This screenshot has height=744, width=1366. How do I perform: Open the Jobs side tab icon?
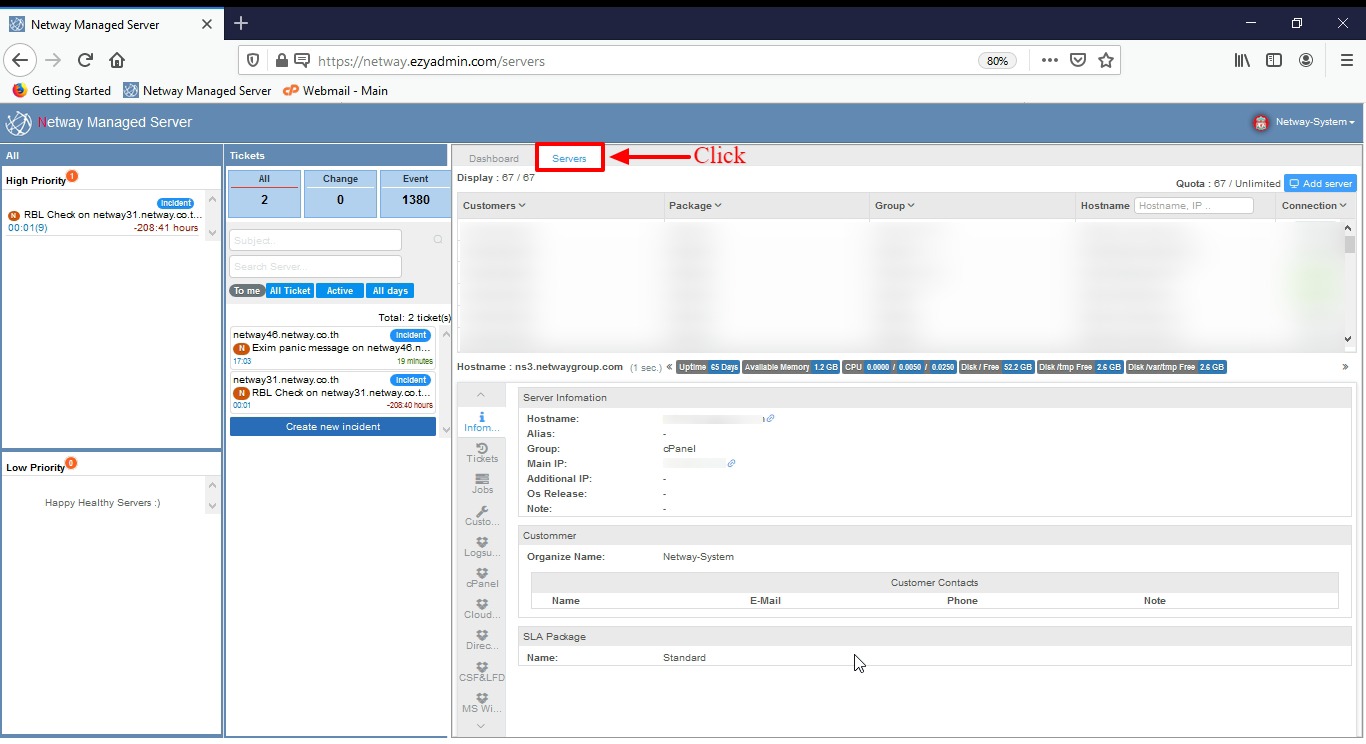click(482, 482)
